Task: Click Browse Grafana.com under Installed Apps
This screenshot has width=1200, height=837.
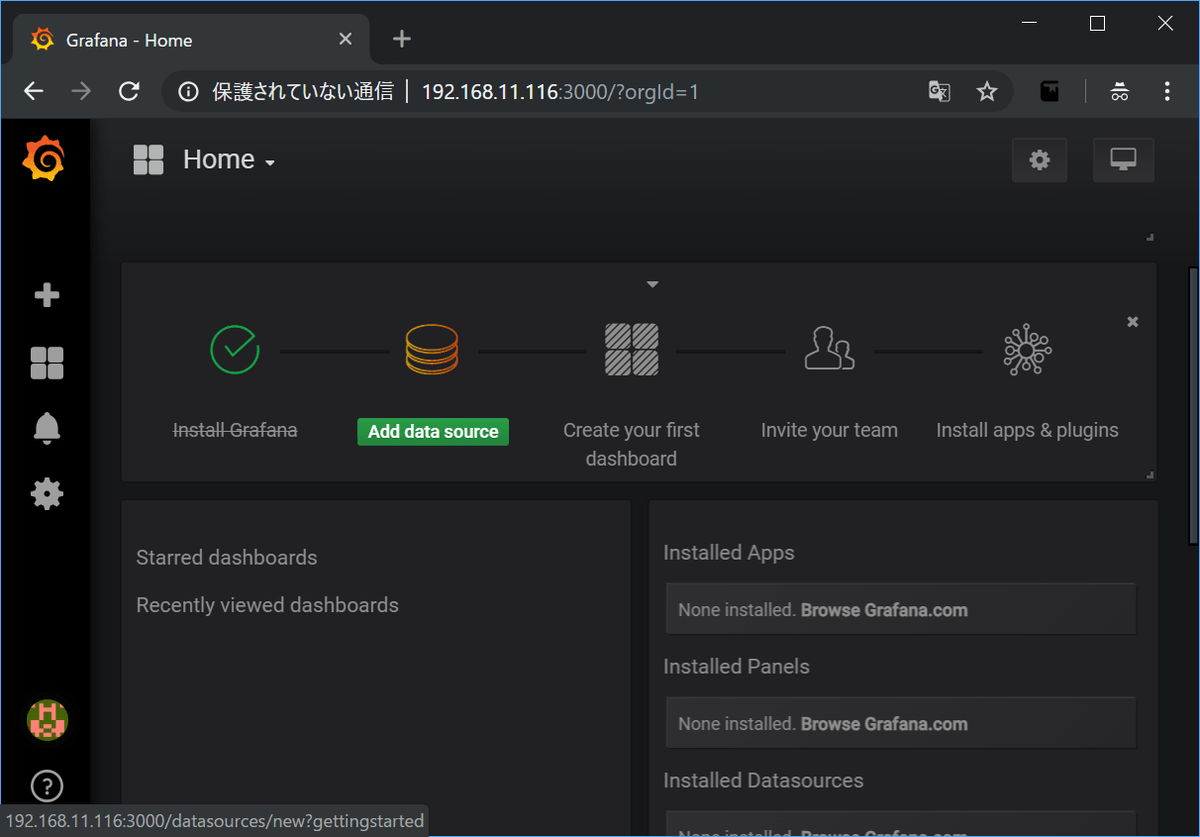Action: click(884, 610)
